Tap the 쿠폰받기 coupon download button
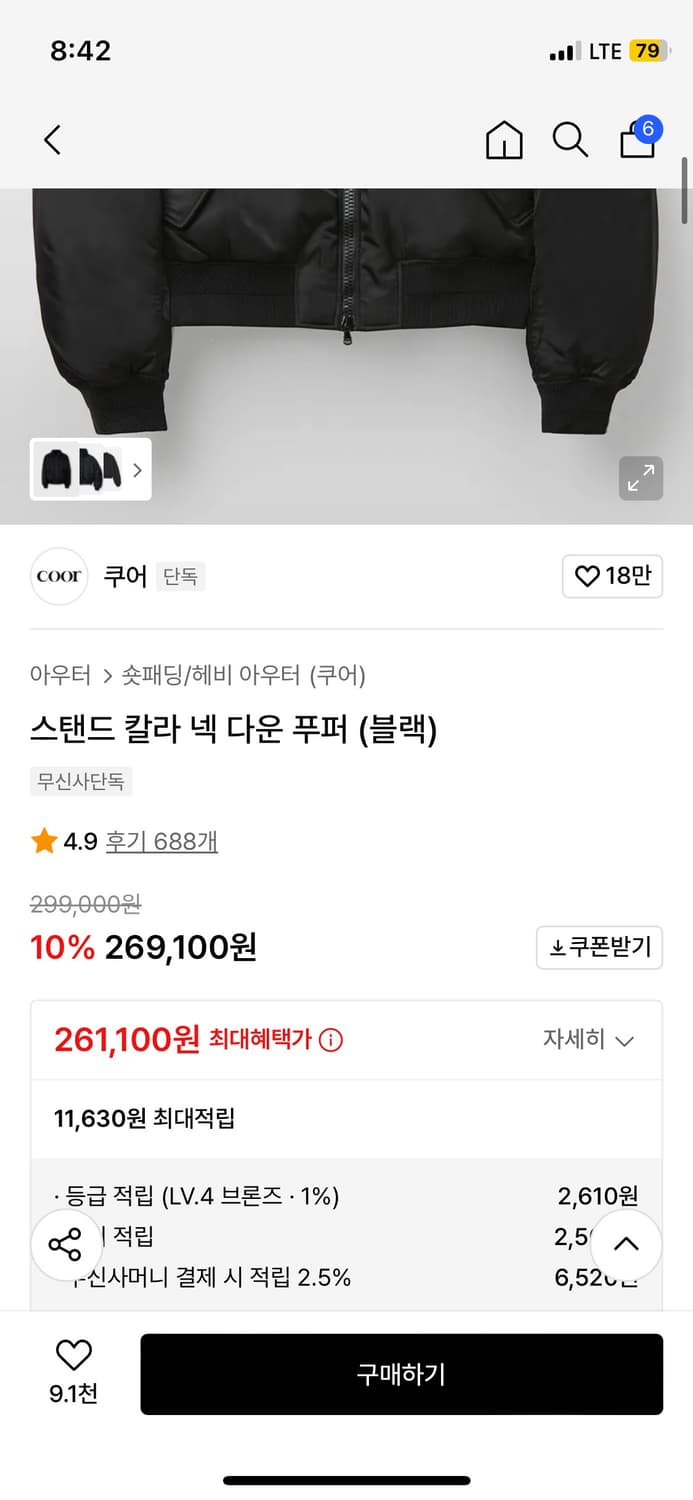The width and height of the screenshot is (693, 1500). pyautogui.click(x=599, y=947)
